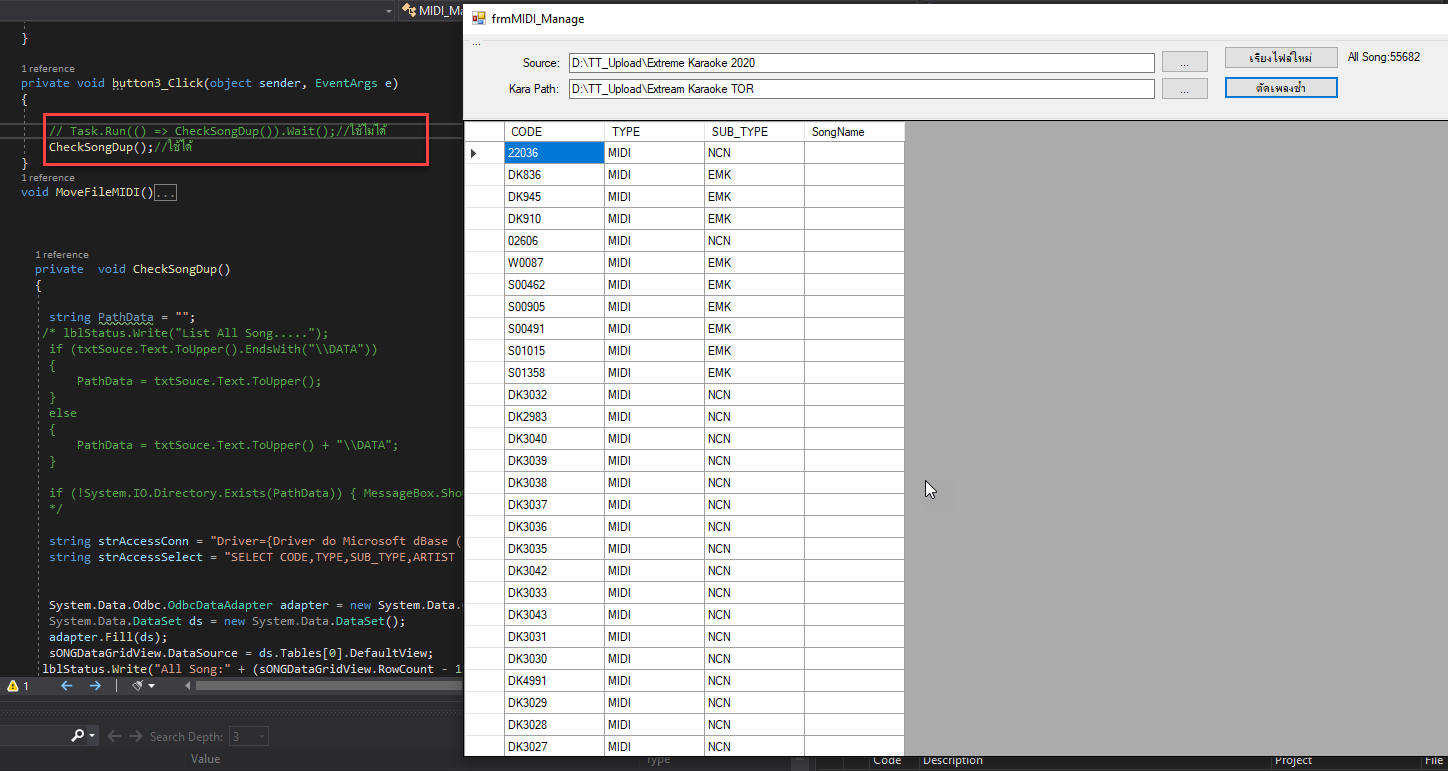Viewport: 1448px width, 771px height.
Task: Open the Search Depth dropdown
Action: [x=250, y=736]
